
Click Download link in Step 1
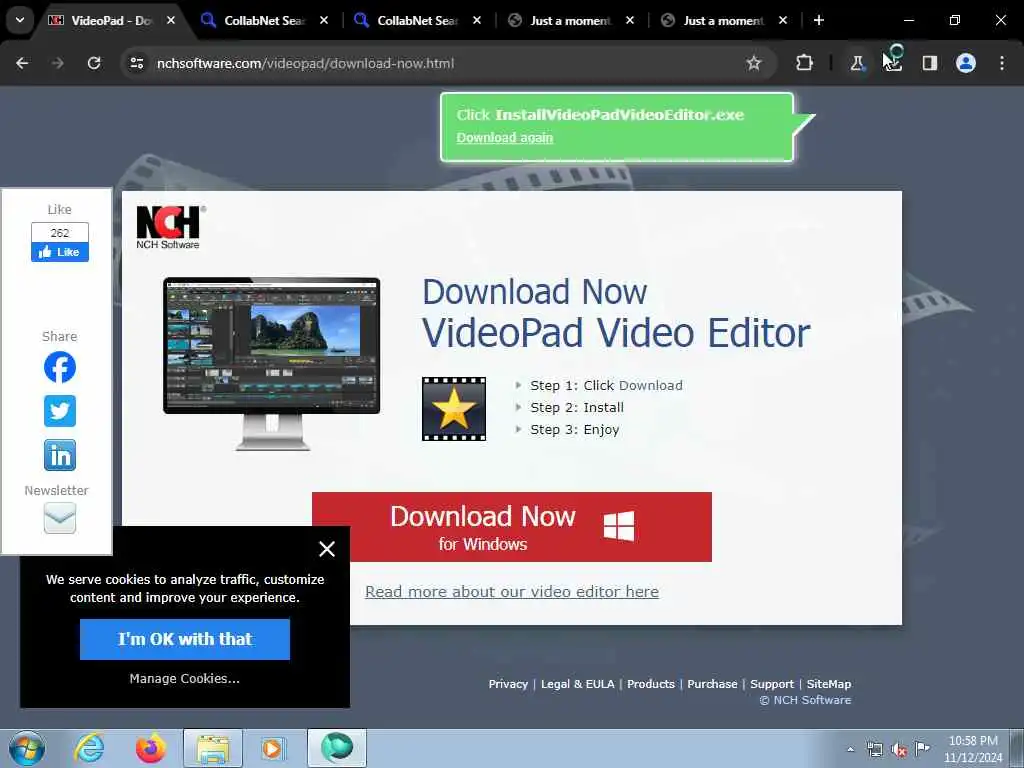(650, 385)
